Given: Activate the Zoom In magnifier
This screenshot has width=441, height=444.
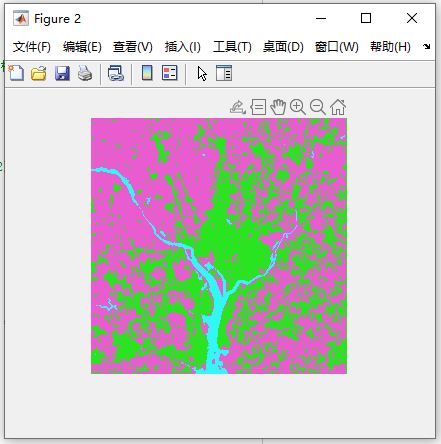Looking at the screenshot, I should (x=298, y=107).
